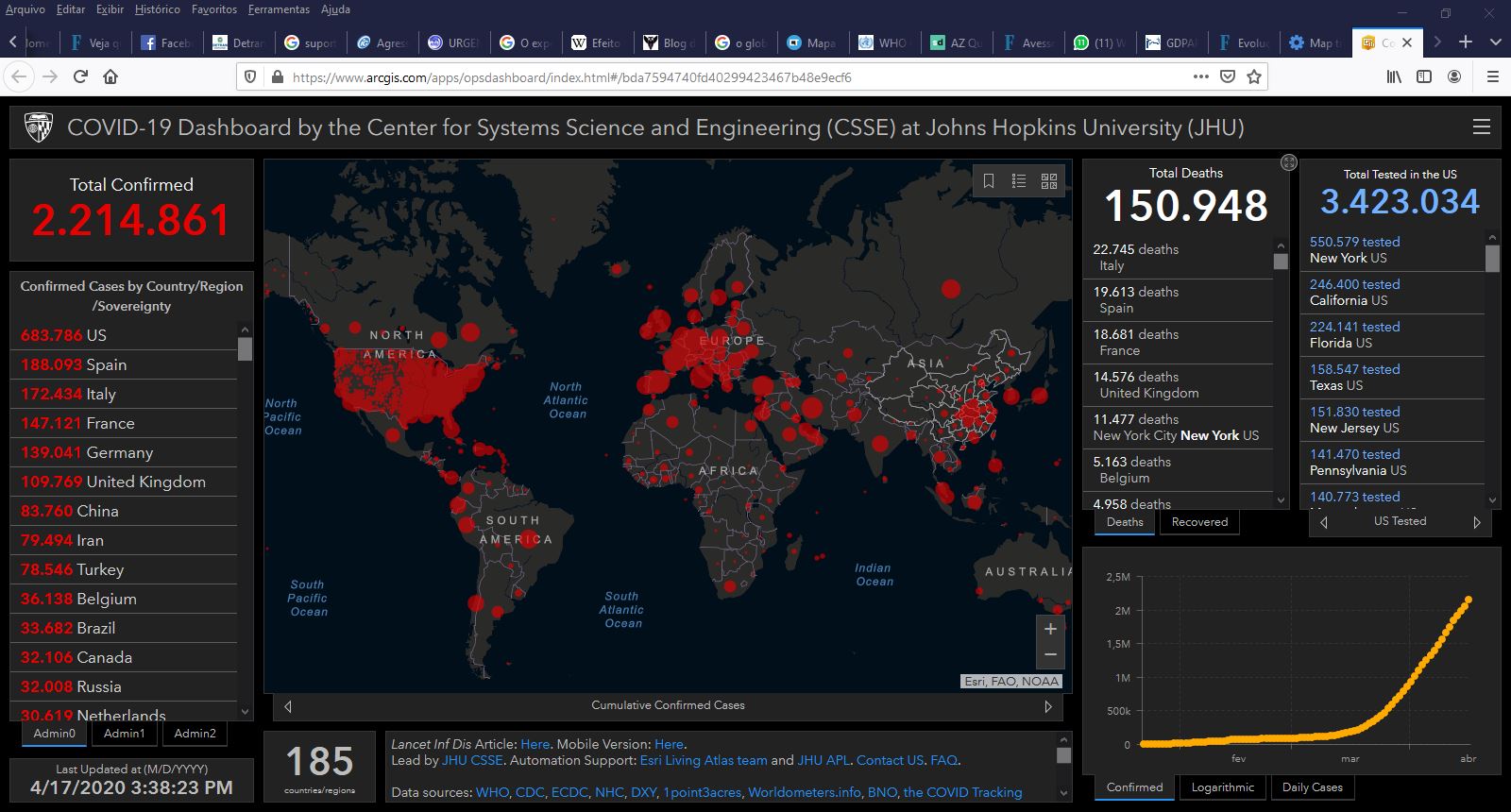The image size is (1511, 812).
Task: Open the JHU CSSE link
Action: (x=472, y=760)
